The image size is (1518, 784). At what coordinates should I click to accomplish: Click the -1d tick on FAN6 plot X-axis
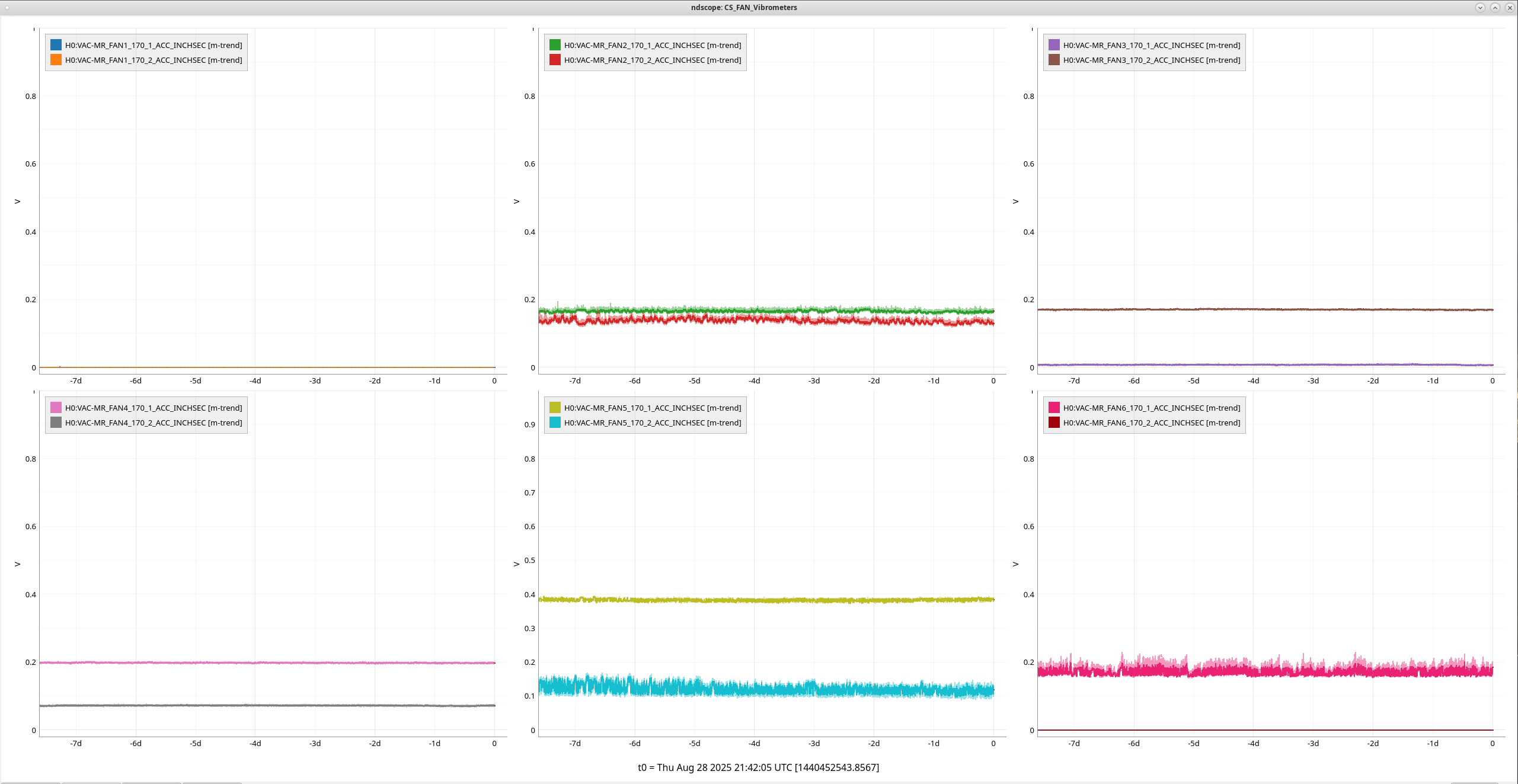pos(1433,744)
